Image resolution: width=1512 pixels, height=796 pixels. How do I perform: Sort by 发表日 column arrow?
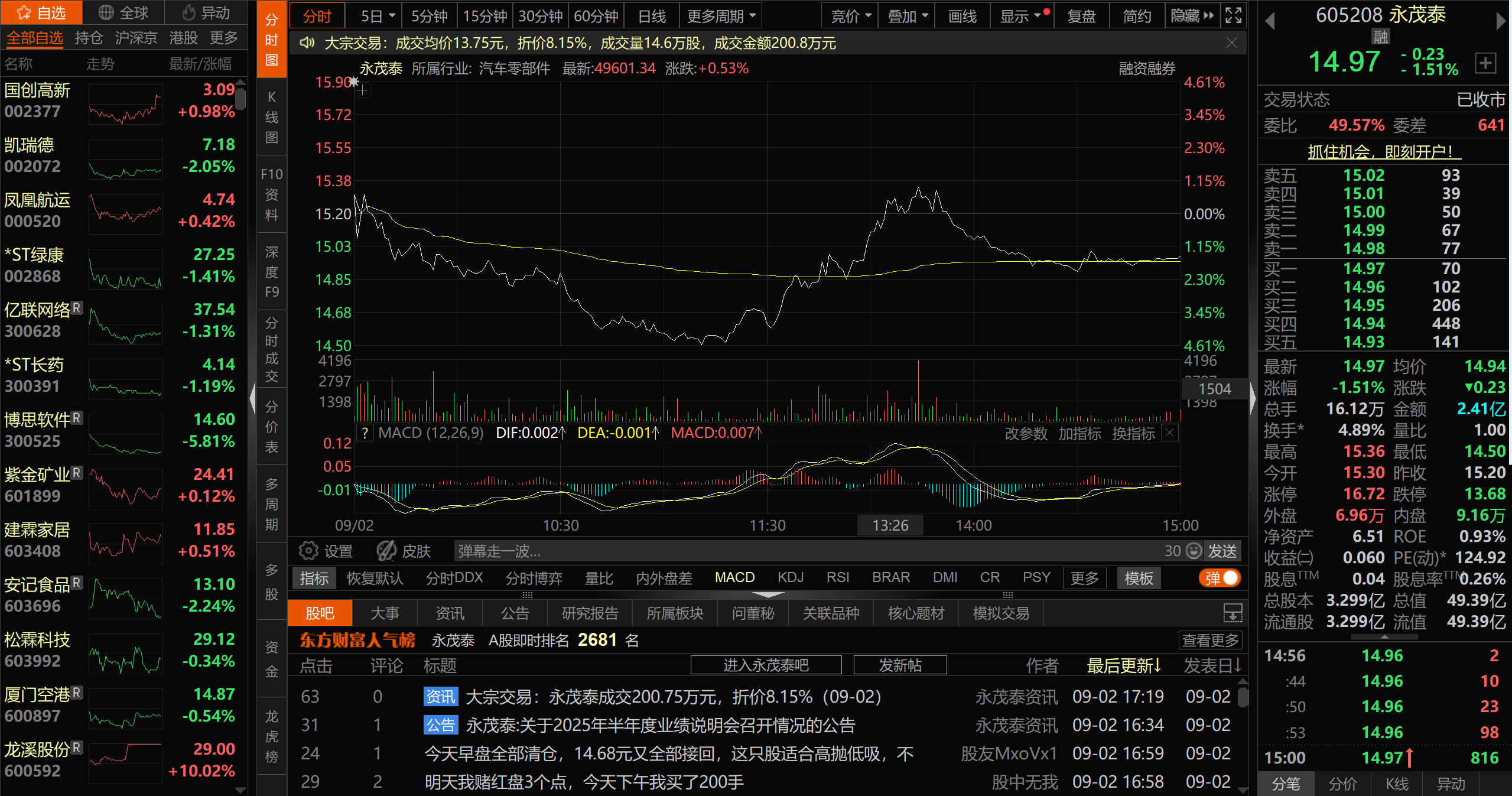pos(1237,666)
